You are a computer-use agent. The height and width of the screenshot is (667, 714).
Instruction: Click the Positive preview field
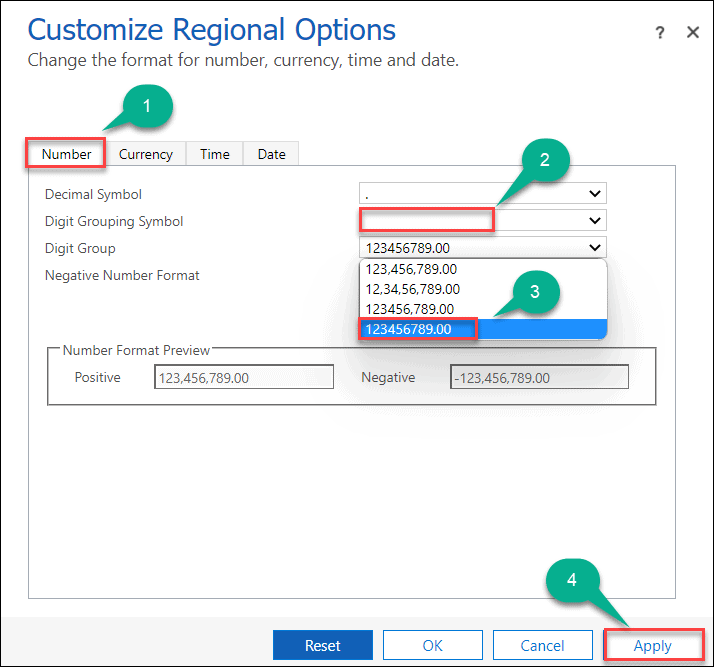244,377
